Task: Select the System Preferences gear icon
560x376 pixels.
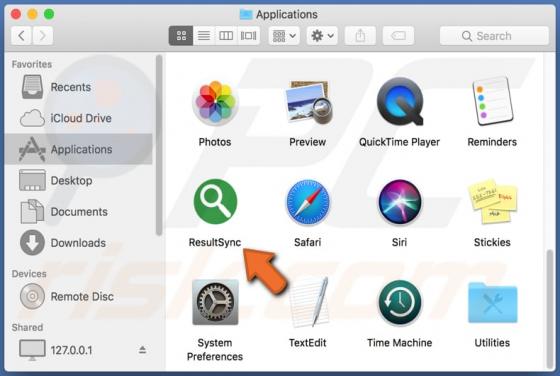Action: 215,302
